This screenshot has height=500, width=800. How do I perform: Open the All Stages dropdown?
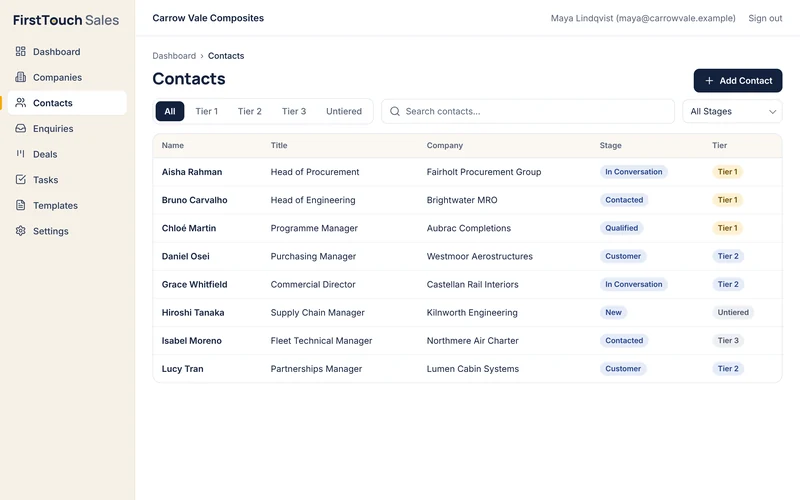[732, 111]
